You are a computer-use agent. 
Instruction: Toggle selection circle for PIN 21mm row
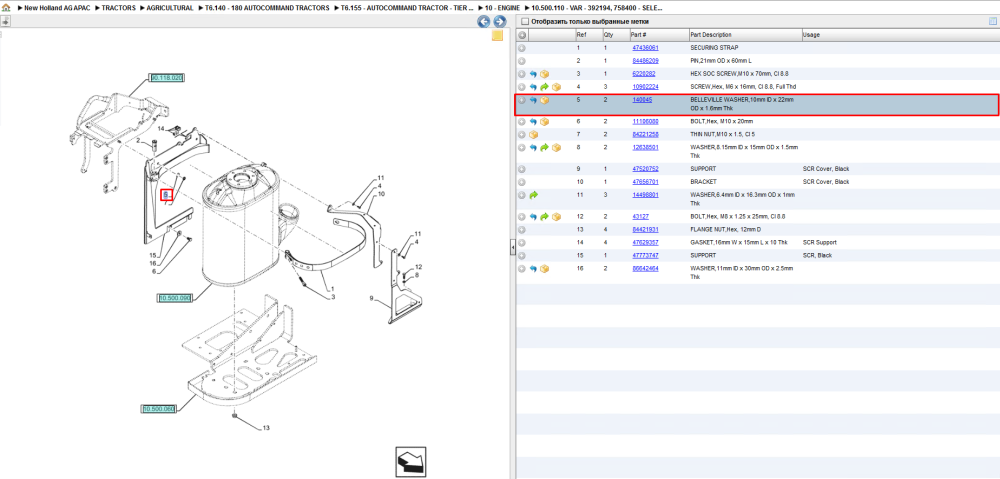[x=522, y=61]
